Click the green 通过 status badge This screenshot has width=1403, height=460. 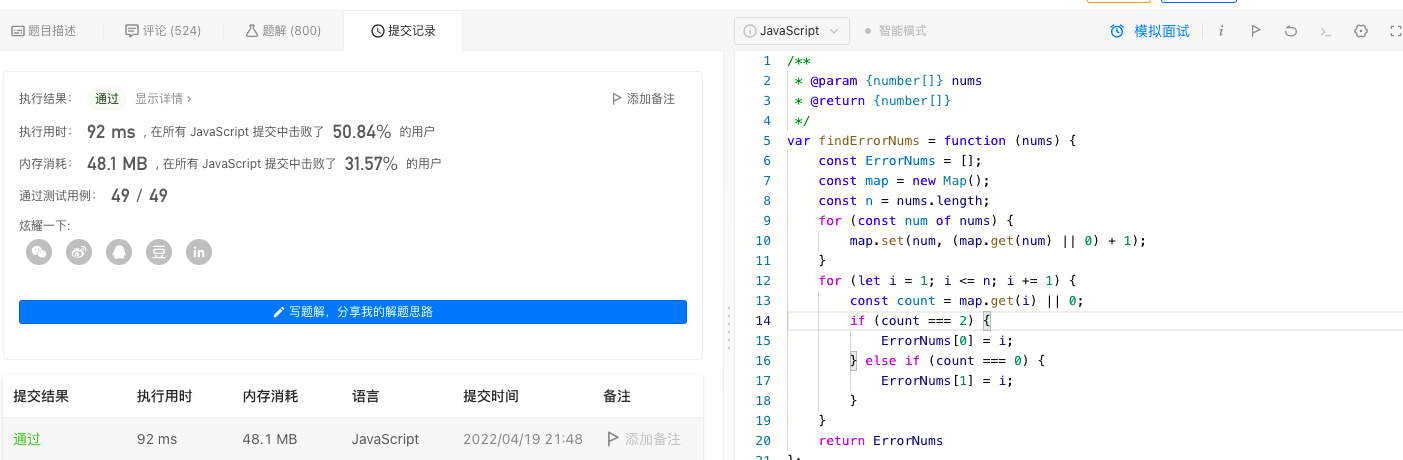point(107,99)
